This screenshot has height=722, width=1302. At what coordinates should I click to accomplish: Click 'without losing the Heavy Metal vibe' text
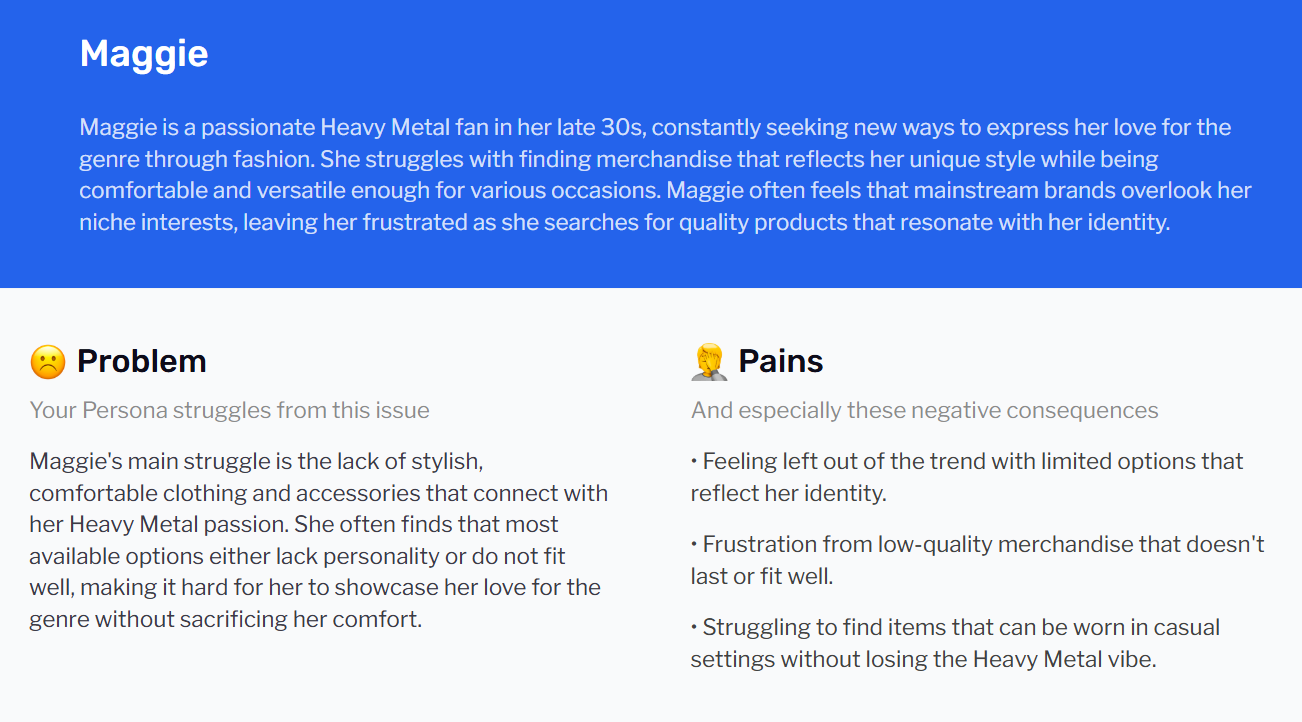tap(968, 659)
